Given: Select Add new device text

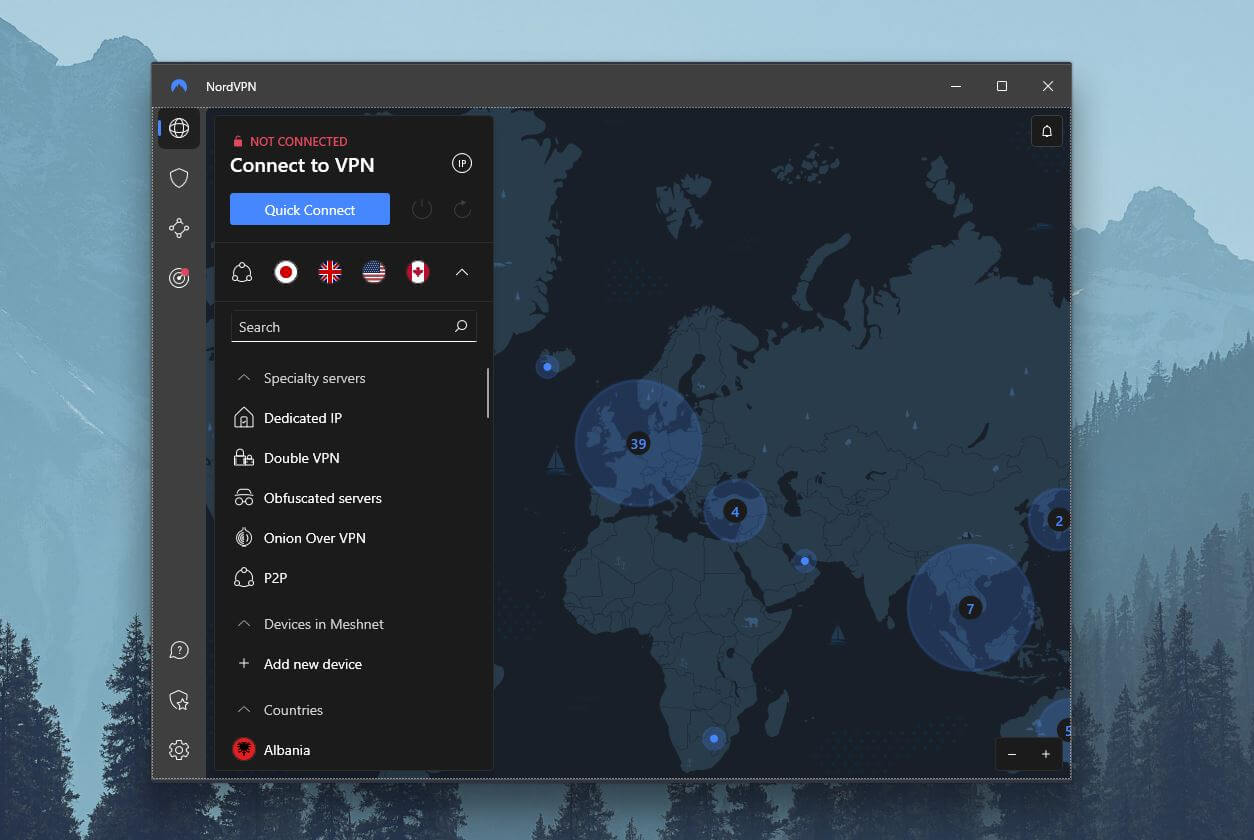Looking at the screenshot, I should point(313,664).
